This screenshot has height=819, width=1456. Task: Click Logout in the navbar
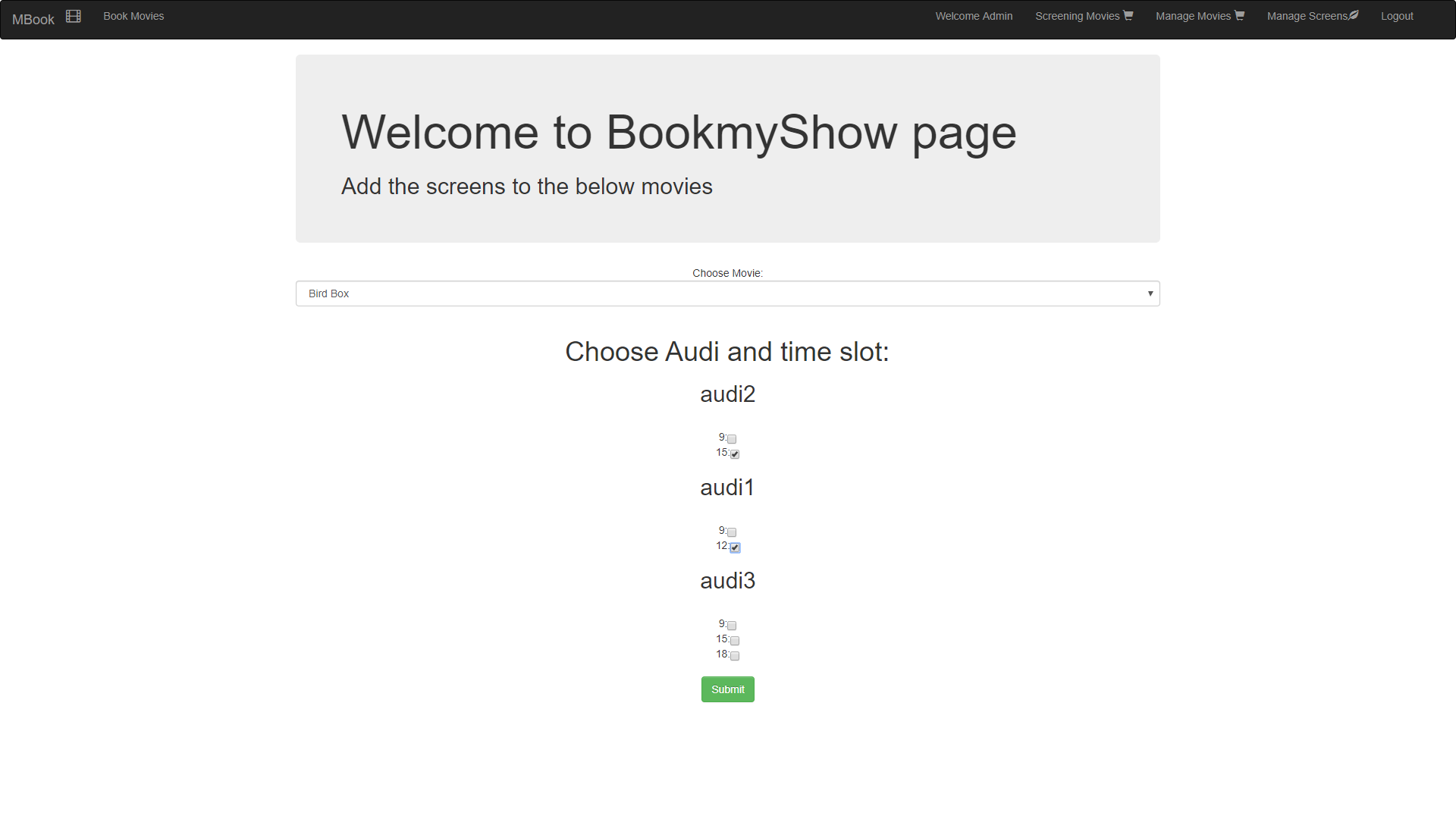[1397, 16]
